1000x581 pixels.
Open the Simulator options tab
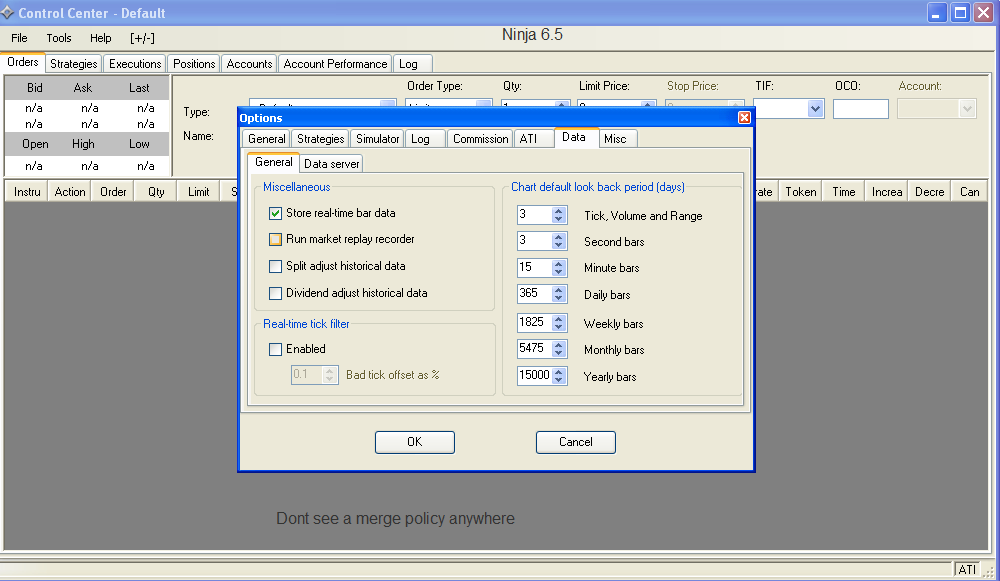tap(377, 138)
